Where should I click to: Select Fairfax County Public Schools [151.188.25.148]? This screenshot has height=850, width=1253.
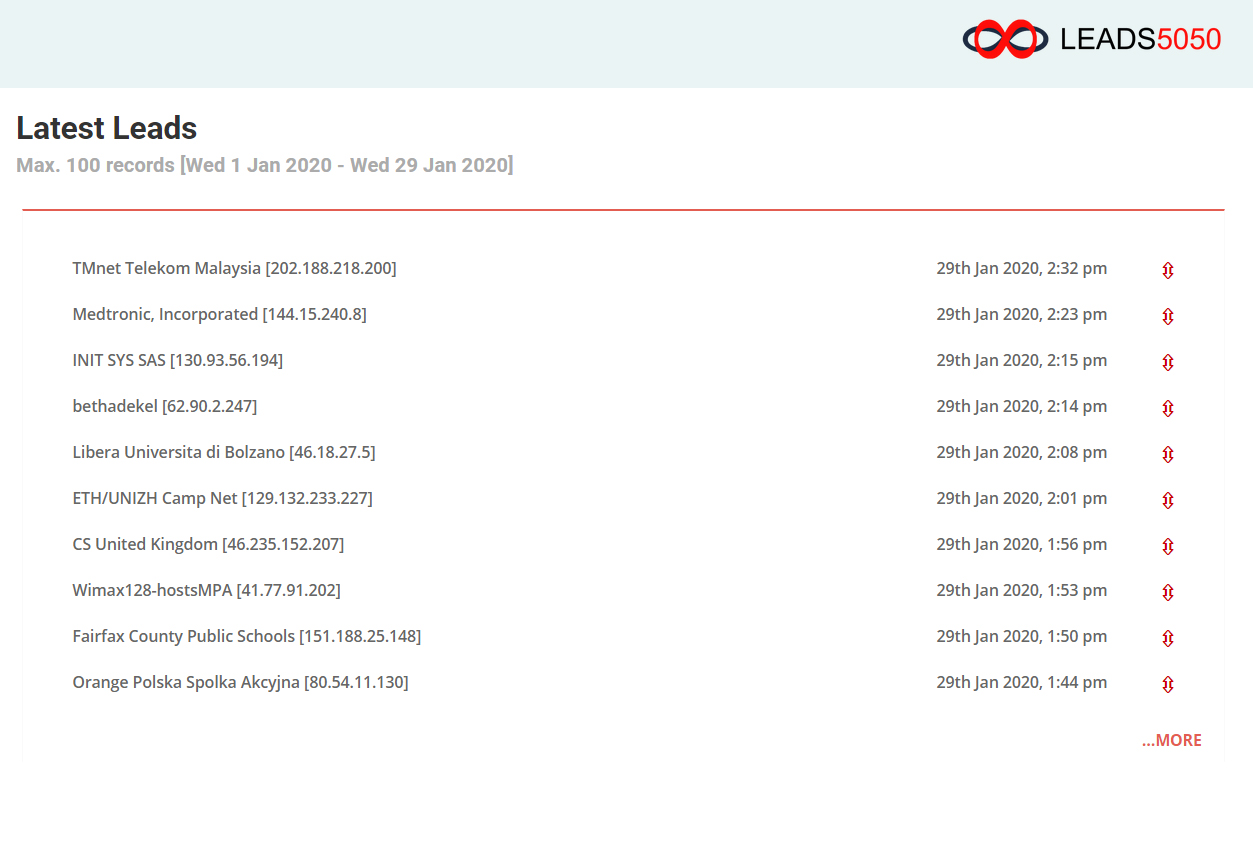click(246, 636)
